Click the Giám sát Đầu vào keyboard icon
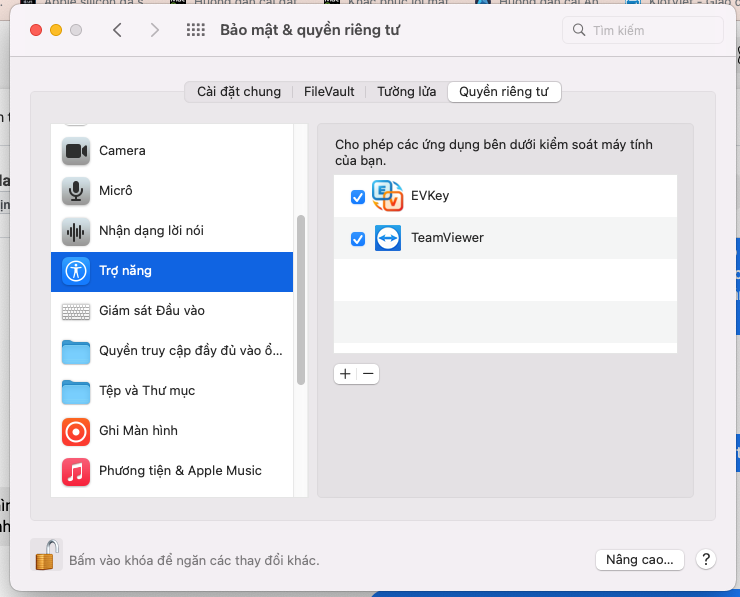This screenshot has width=740, height=597. click(76, 312)
